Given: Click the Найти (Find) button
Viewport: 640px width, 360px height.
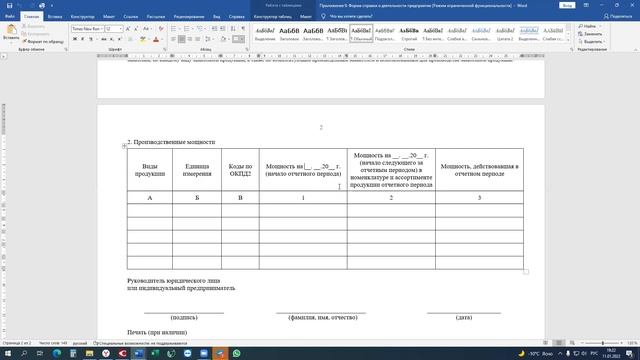Looking at the screenshot, I should click(588, 26).
